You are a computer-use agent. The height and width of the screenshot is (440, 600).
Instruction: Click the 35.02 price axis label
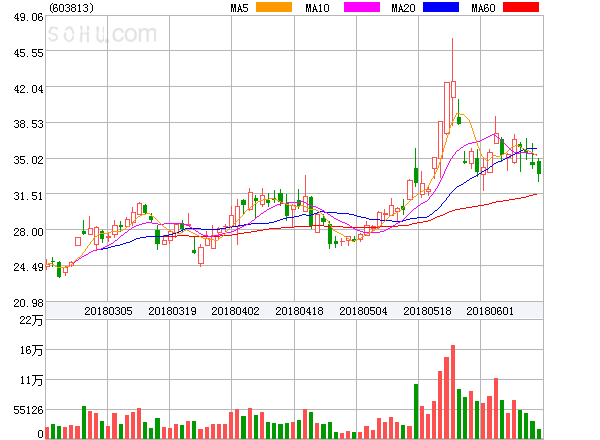click(28, 160)
